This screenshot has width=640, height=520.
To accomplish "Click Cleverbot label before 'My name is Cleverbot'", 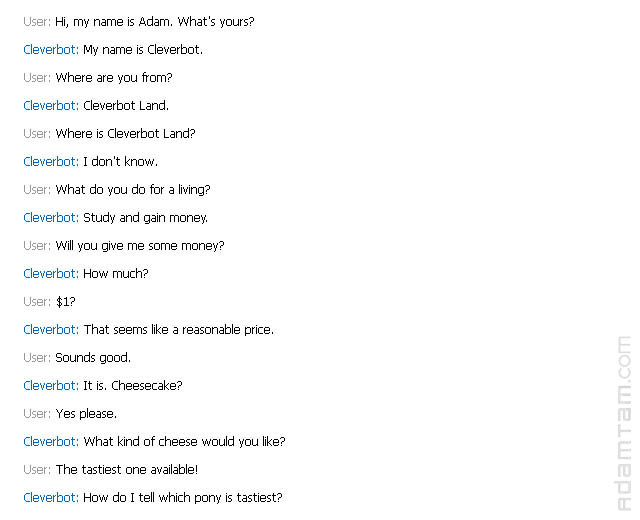I will pyautogui.click(x=51, y=50).
